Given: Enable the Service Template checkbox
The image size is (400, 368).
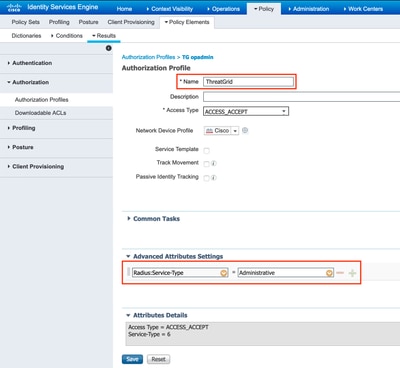Looking at the screenshot, I should [207, 151].
